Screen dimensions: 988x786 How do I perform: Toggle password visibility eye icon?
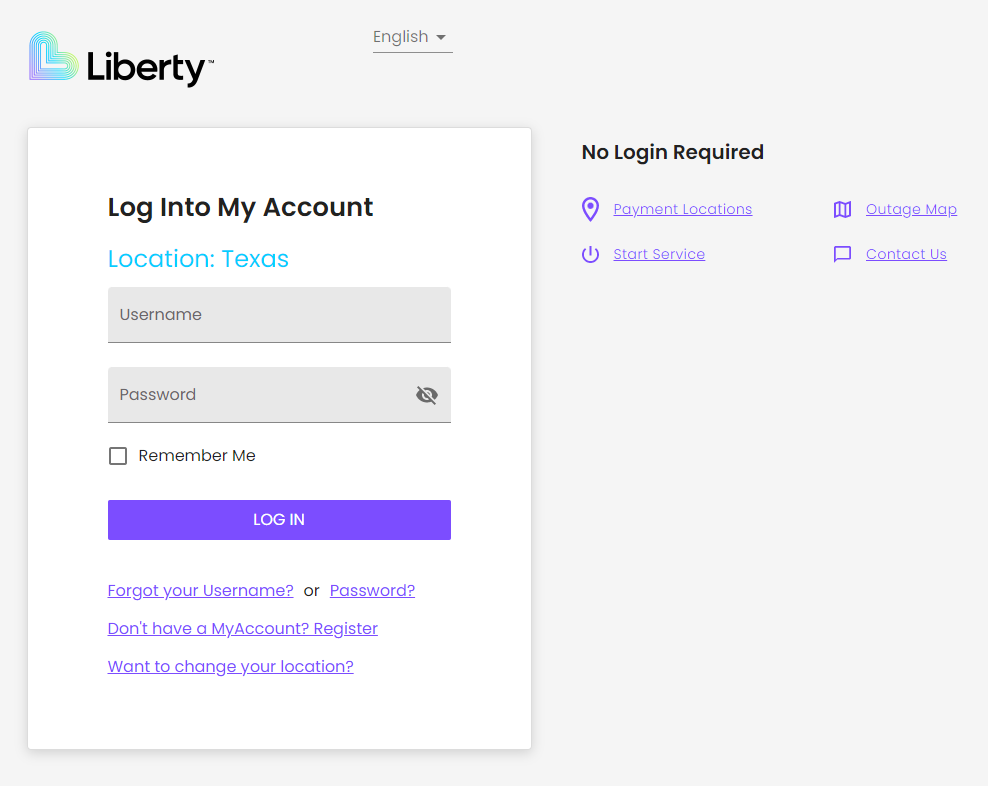pos(427,395)
